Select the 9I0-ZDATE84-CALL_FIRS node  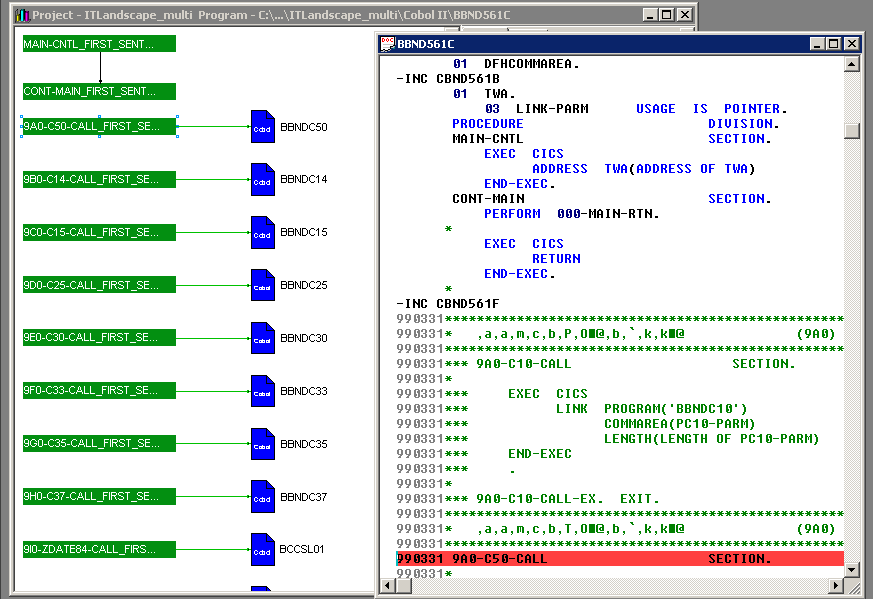pyautogui.click(x=99, y=549)
